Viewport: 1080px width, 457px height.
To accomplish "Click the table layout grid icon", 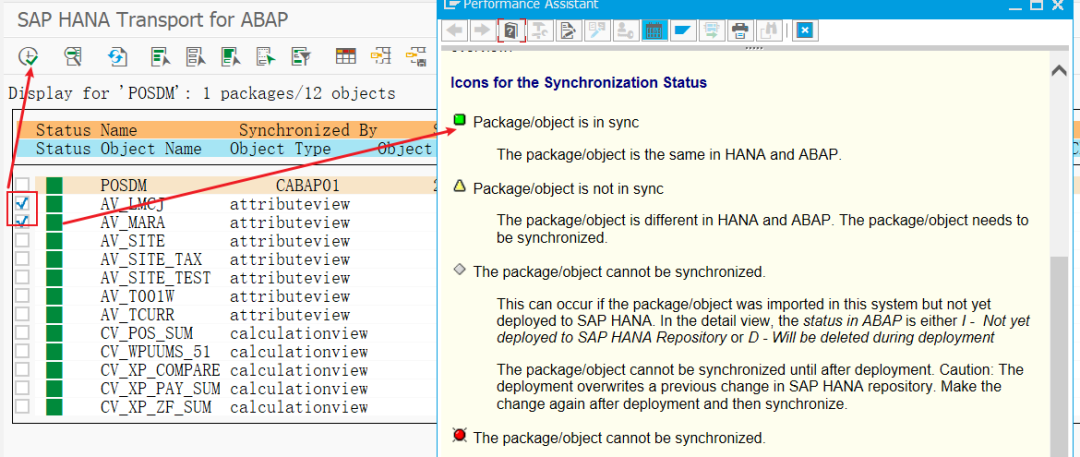I will (346, 56).
